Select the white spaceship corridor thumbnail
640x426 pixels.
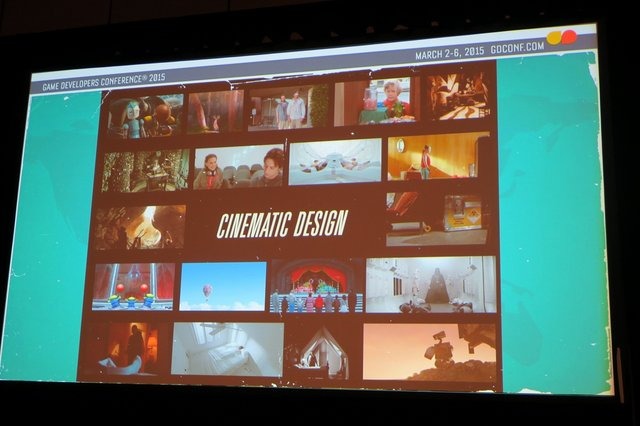pyautogui.click(x=335, y=162)
